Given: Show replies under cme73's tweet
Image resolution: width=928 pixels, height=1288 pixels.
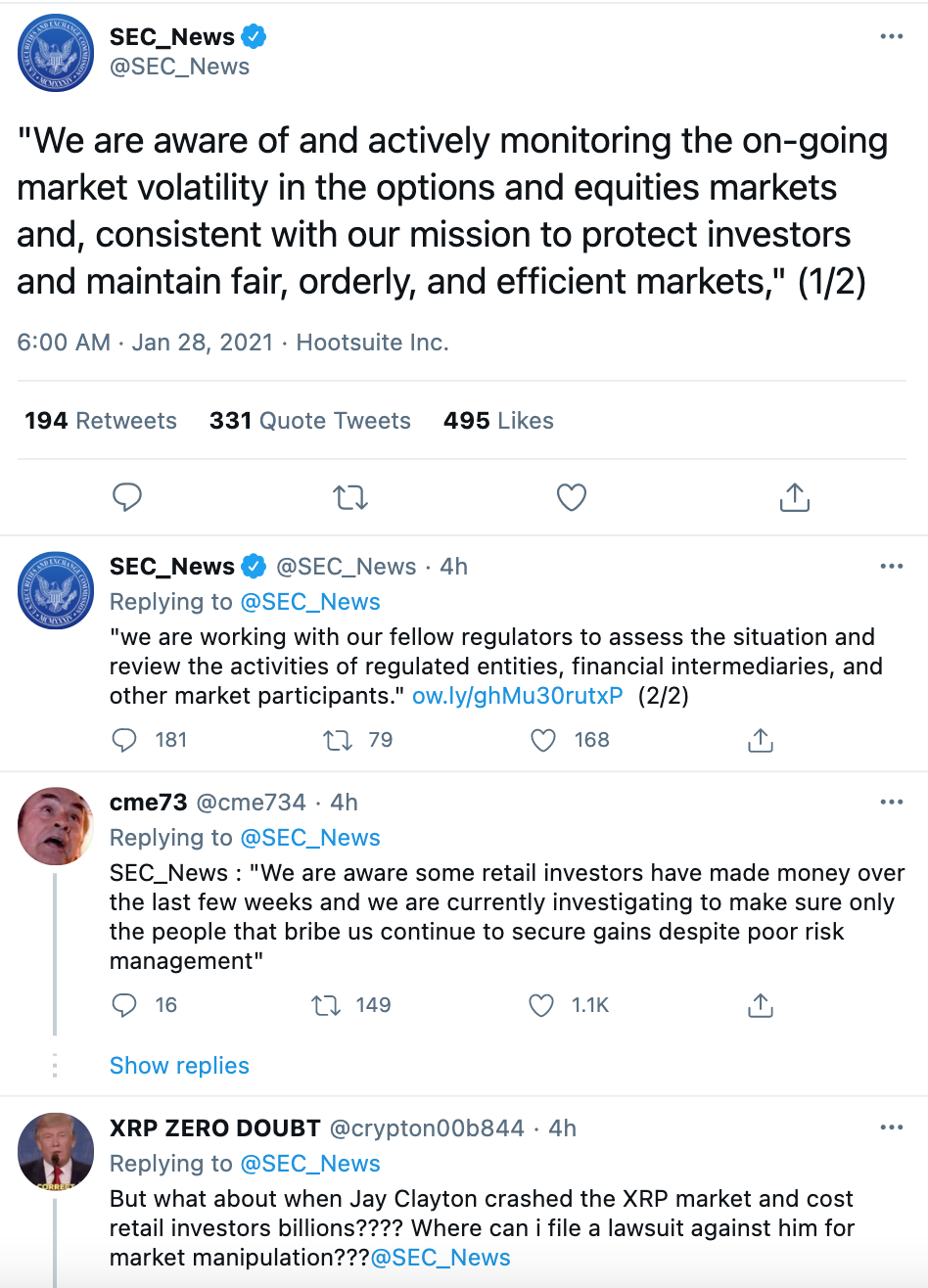Looking at the screenshot, I should pyautogui.click(x=179, y=1065).
